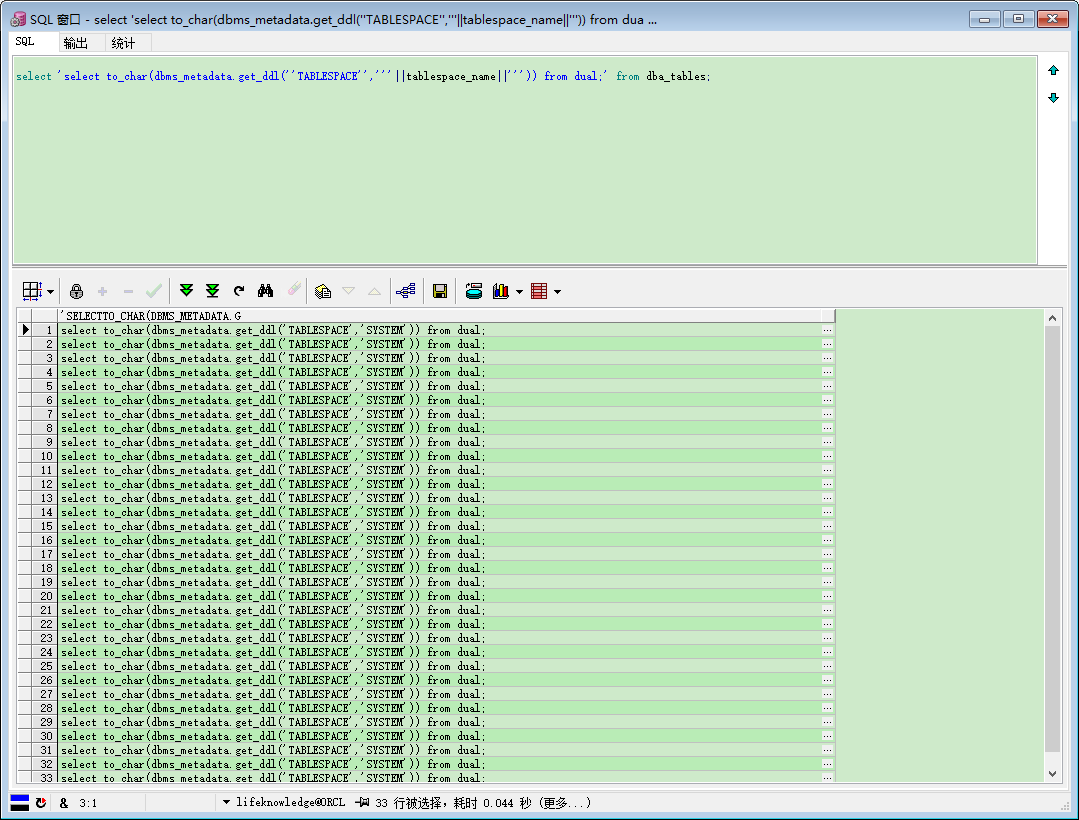The height and width of the screenshot is (820, 1079).
Task: Open the single record view icon
Action: pyautogui.click(x=322, y=291)
